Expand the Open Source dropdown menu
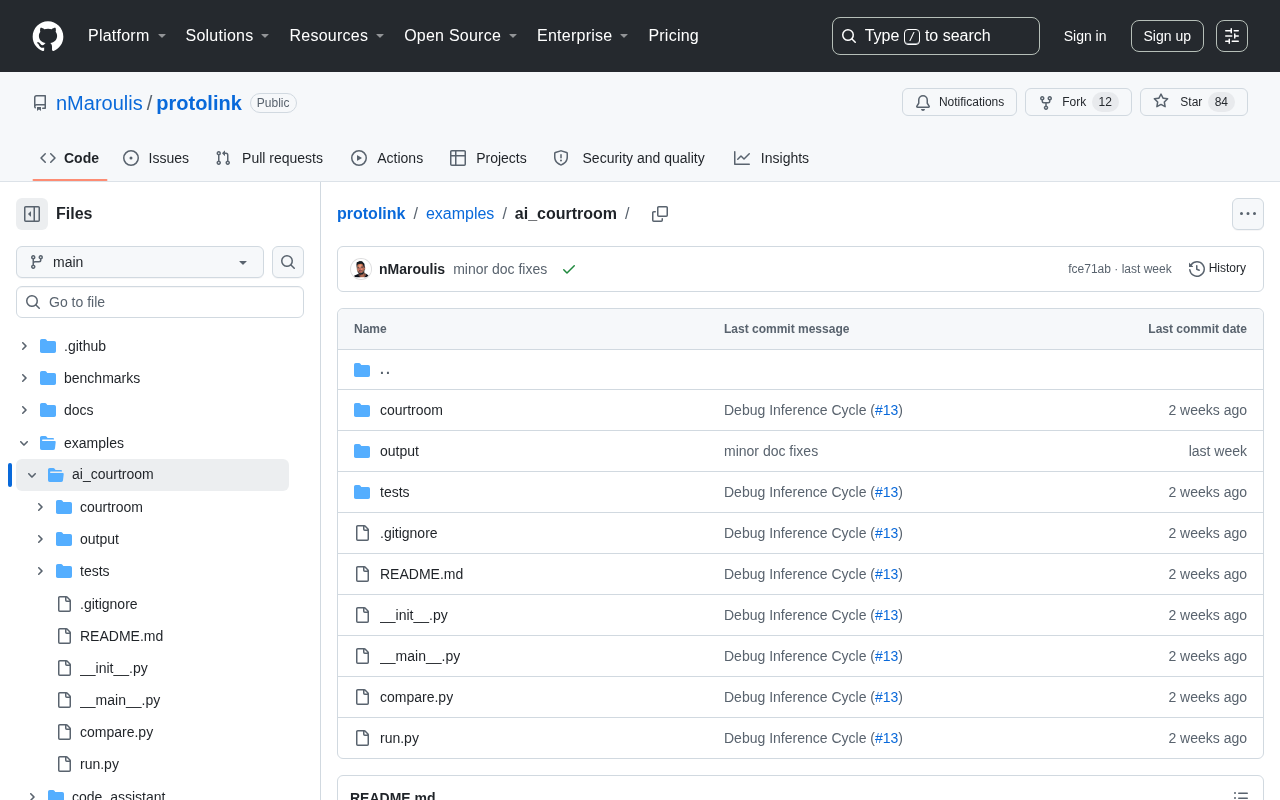Viewport: 1280px width, 800px height. (461, 36)
